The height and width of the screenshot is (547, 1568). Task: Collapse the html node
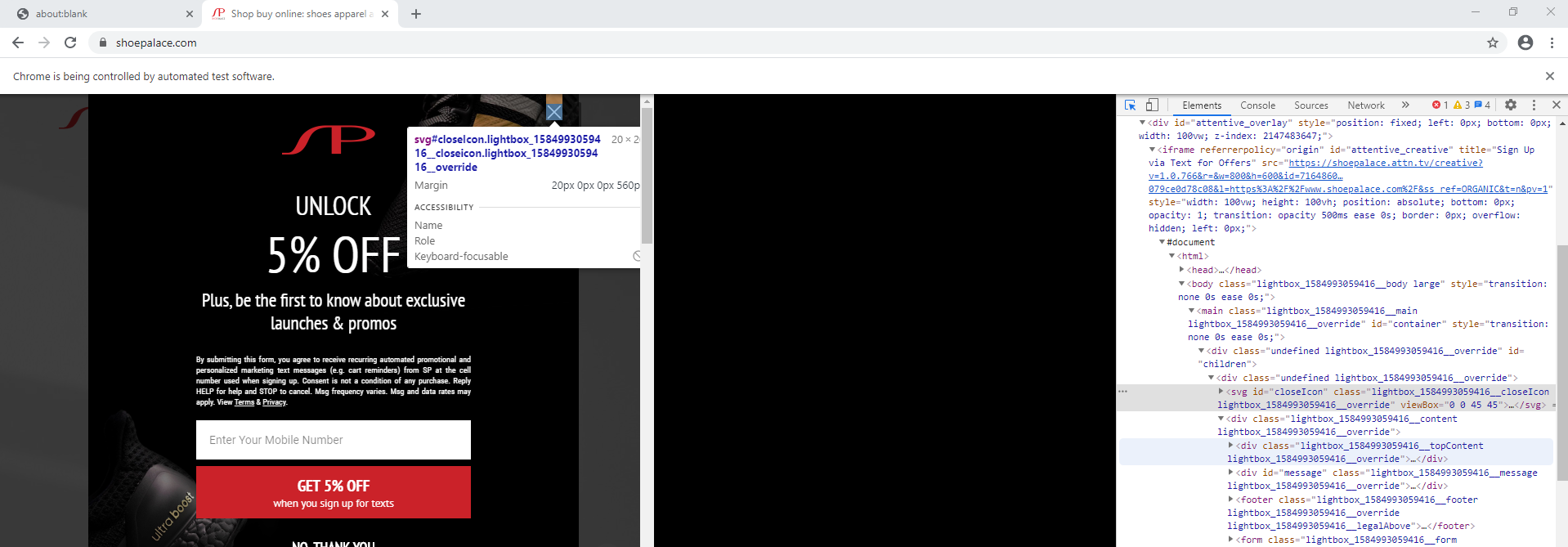1172,256
